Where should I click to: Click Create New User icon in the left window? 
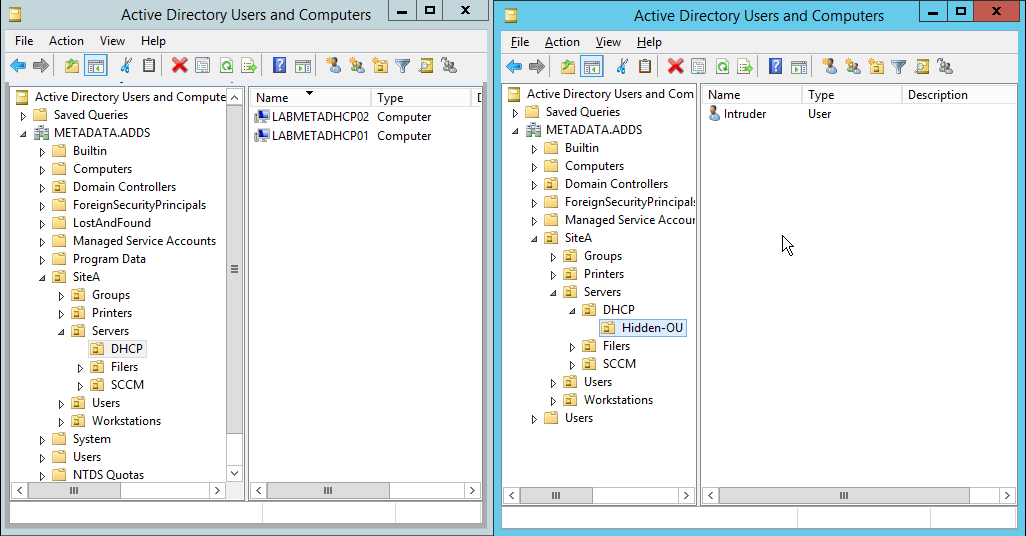[334, 65]
